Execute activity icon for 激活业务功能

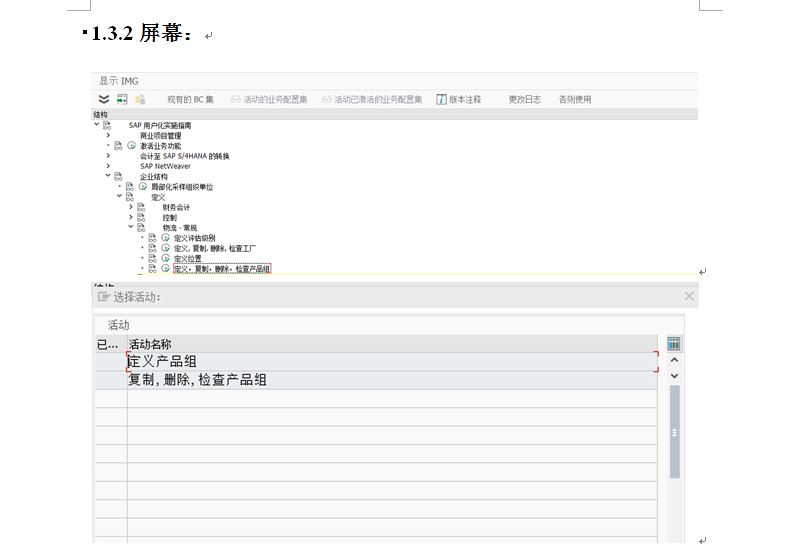click(x=131, y=145)
